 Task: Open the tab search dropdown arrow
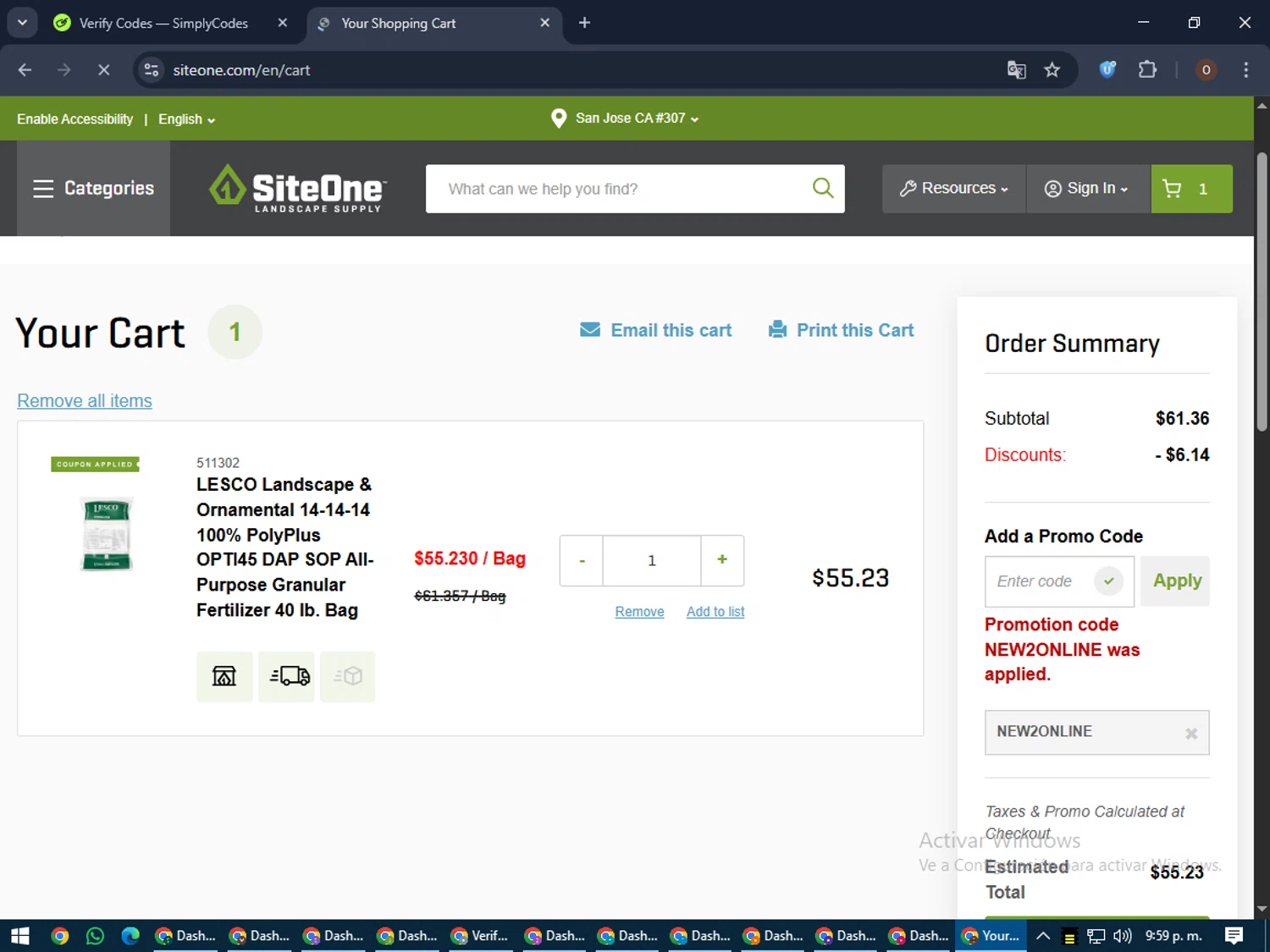point(23,23)
